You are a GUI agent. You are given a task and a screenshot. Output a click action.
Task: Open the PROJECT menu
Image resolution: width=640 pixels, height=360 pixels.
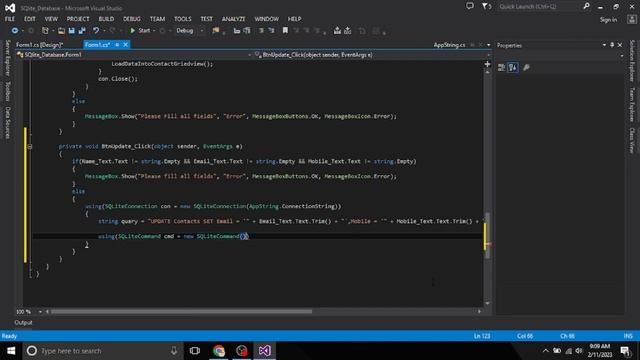78,19
